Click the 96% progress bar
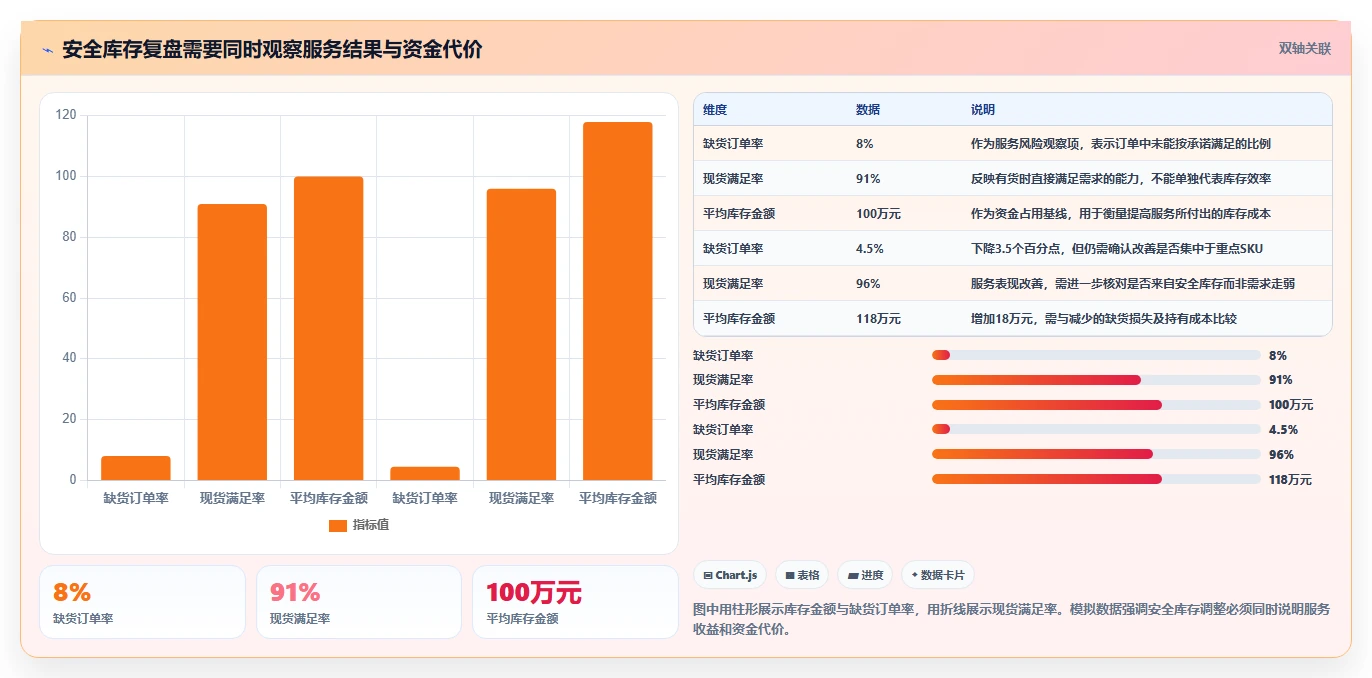Viewport: 1372px width, 678px height. coord(1096,454)
